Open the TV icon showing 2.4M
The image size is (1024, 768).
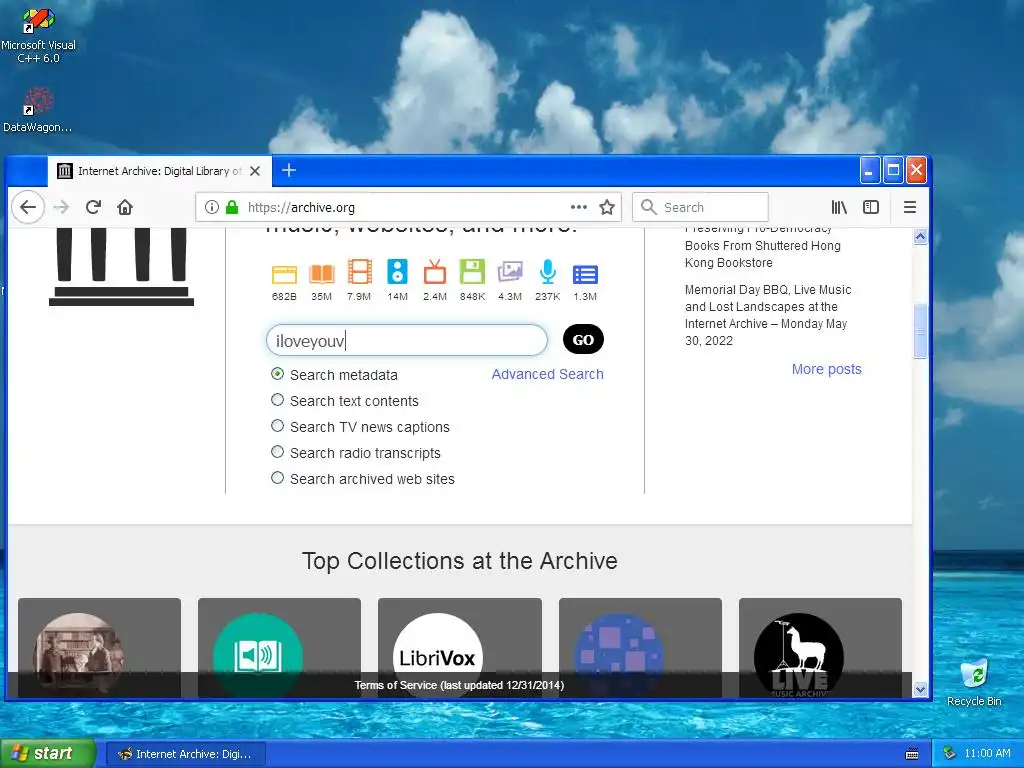tap(434, 272)
